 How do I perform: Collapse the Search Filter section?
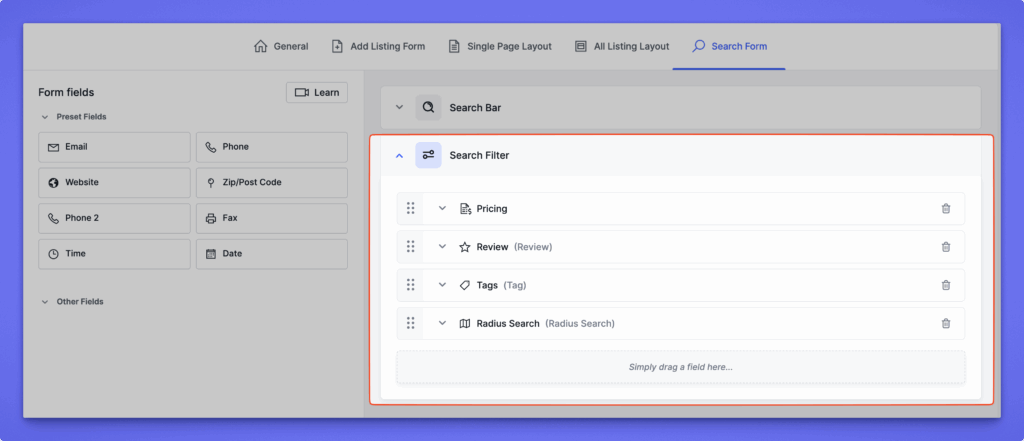point(399,155)
